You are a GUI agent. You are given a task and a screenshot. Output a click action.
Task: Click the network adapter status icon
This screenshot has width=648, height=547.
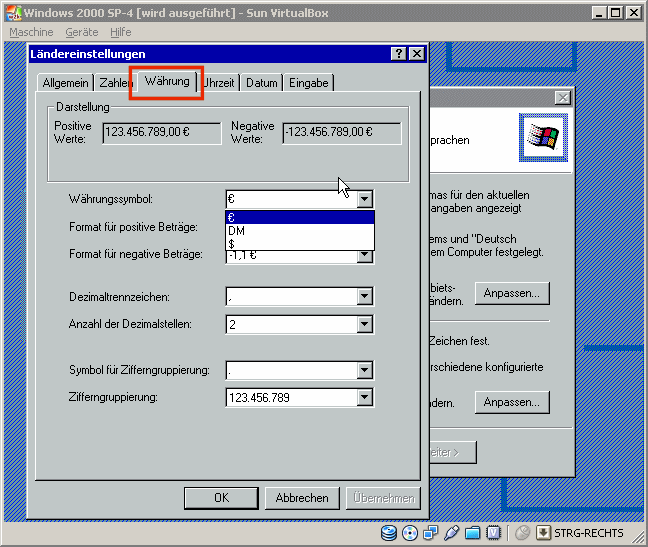click(431, 533)
